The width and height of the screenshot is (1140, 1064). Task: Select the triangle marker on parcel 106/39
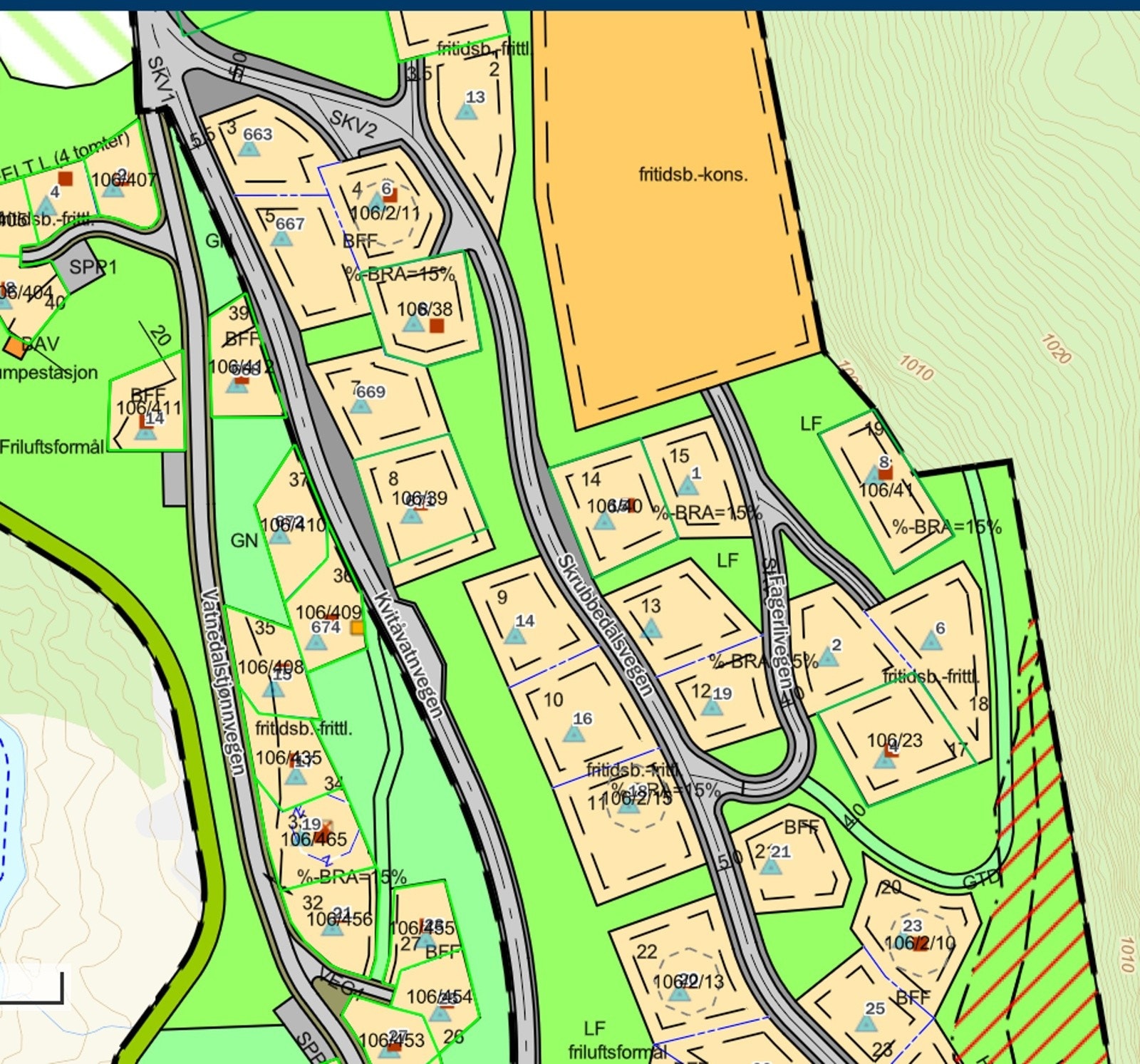pos(411,514)
